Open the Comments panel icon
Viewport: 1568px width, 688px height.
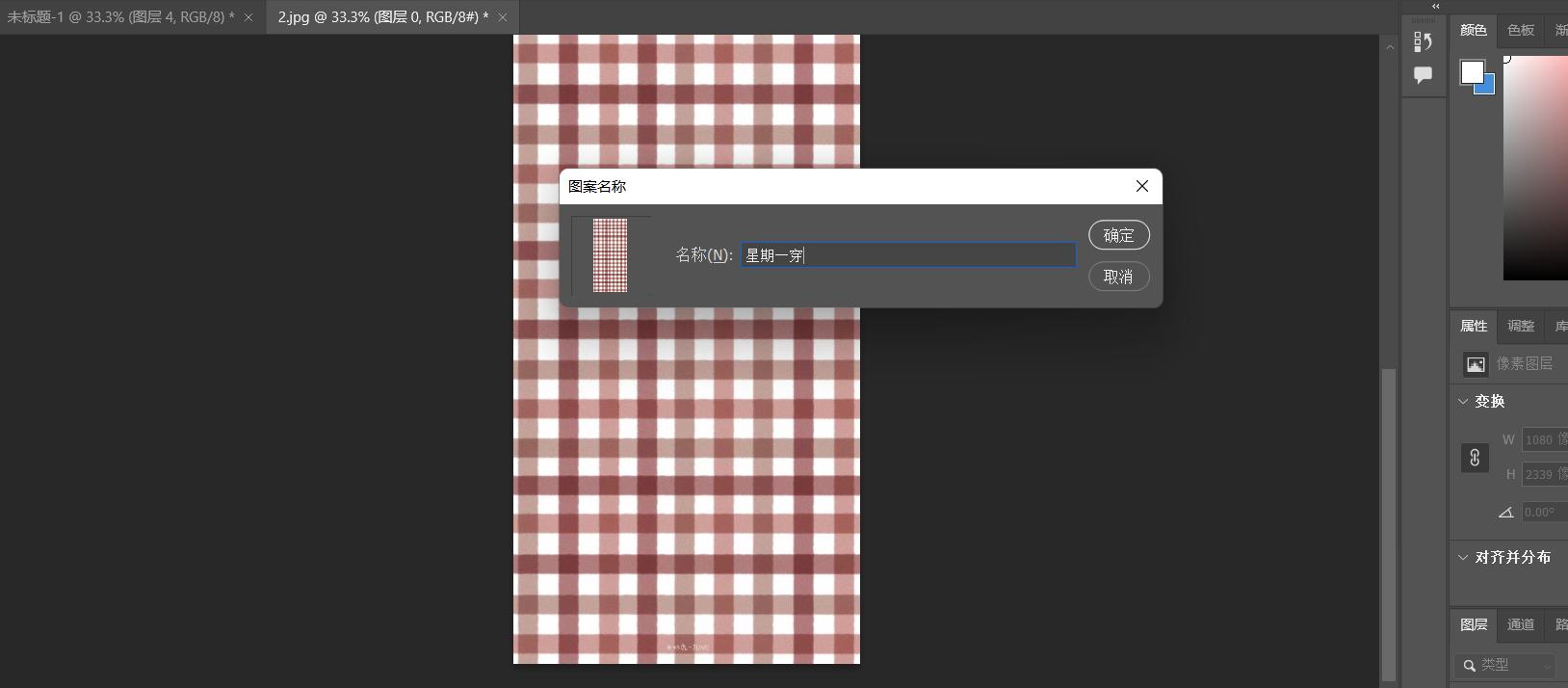(x=1423, y=75)
